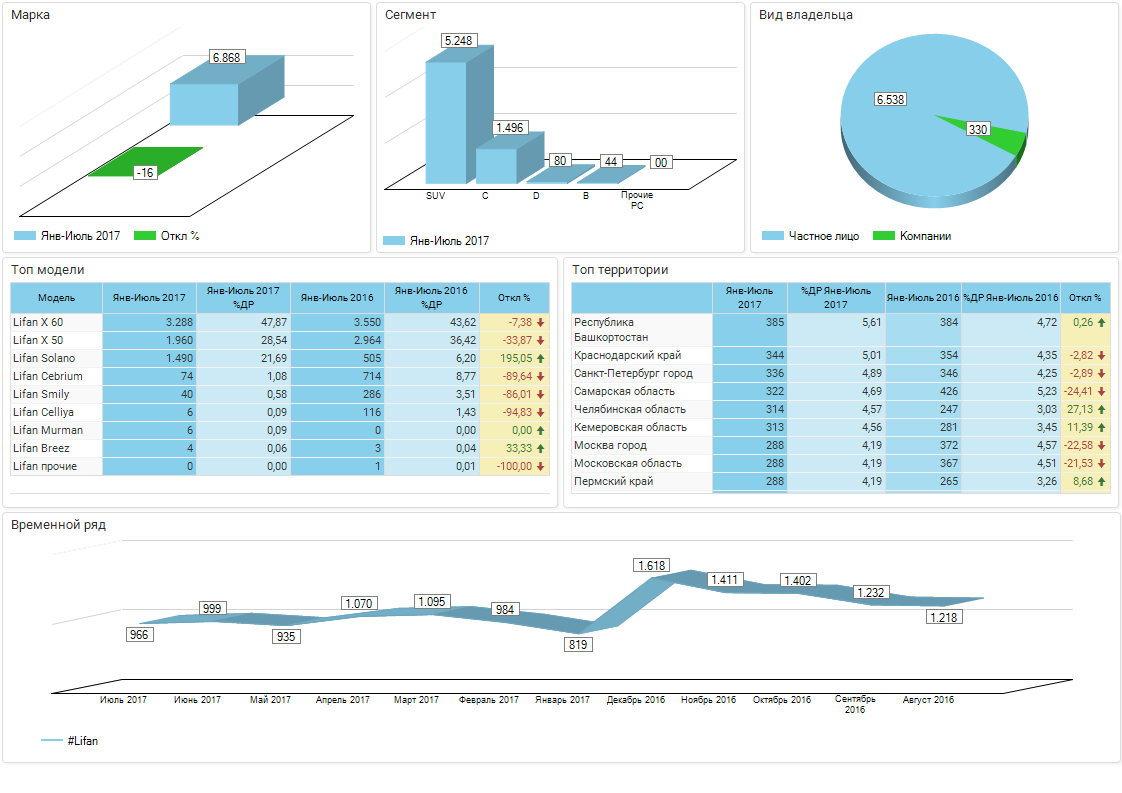Viewport: 1122px width, 793px height.
Task: Click the red down arrow in Lifan Cebrium row
Action: 541,376
